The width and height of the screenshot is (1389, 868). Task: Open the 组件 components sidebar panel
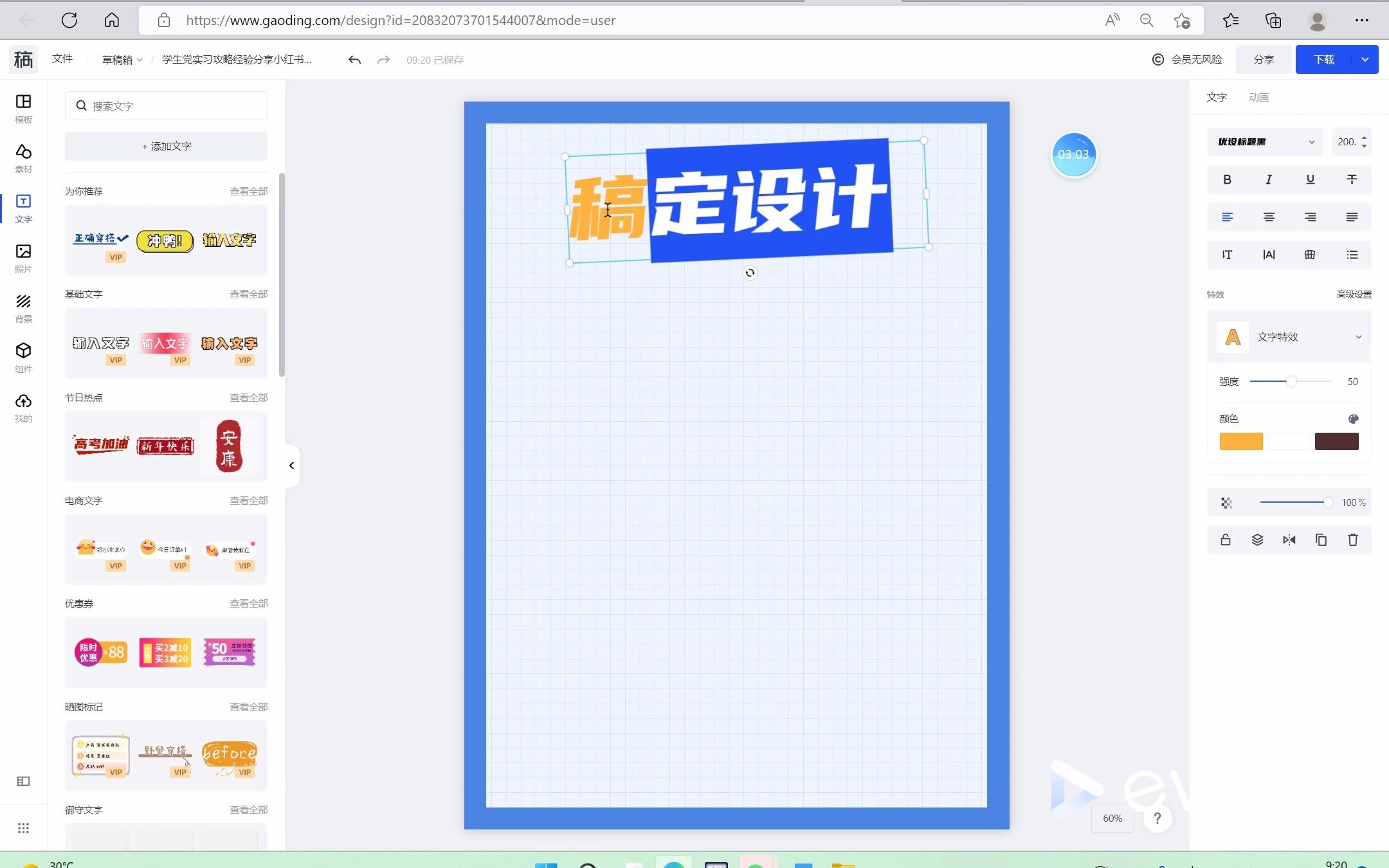click(23, 358)
